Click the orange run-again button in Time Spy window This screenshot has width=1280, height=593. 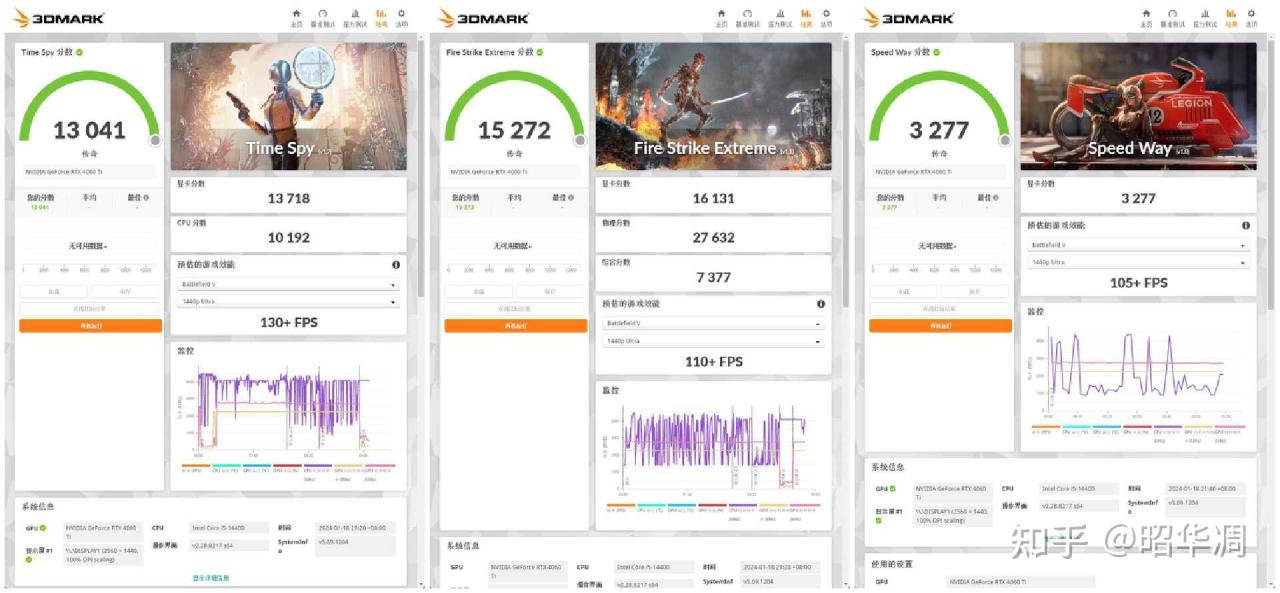90,326
